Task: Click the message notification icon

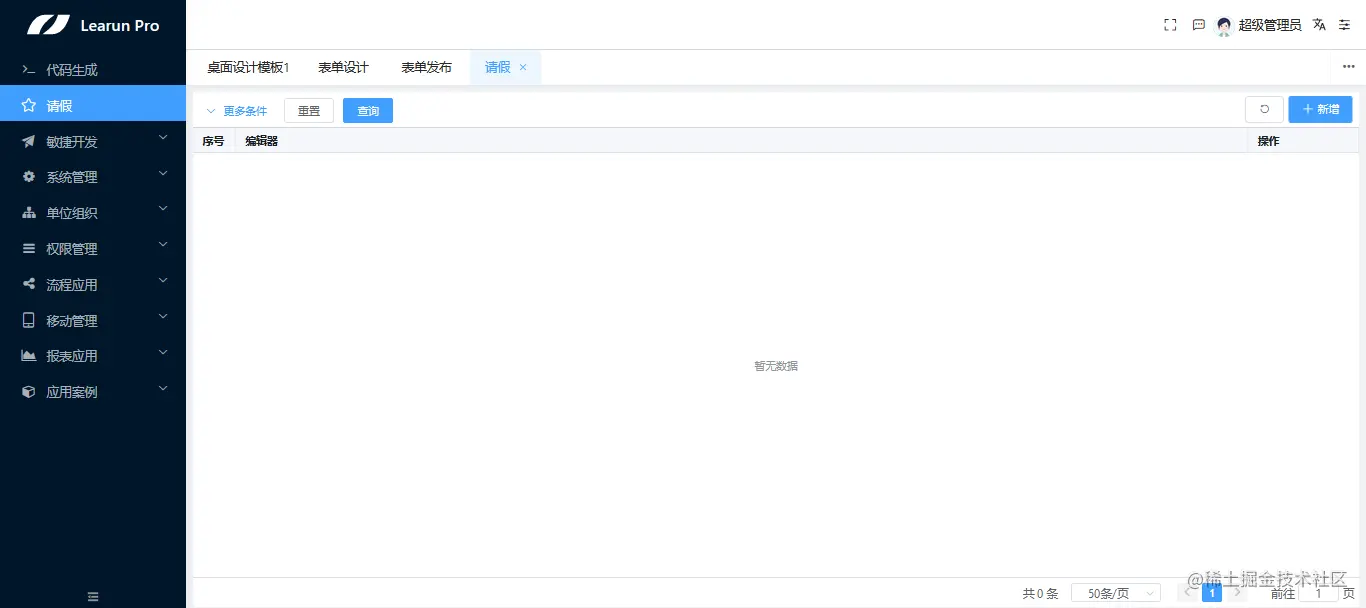Action: pyautogui.click(x=1198, y=24)
